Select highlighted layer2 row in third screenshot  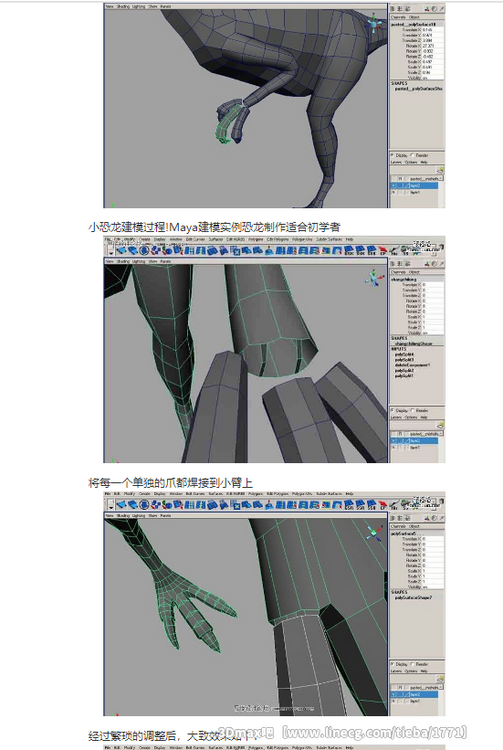(415, 694)
